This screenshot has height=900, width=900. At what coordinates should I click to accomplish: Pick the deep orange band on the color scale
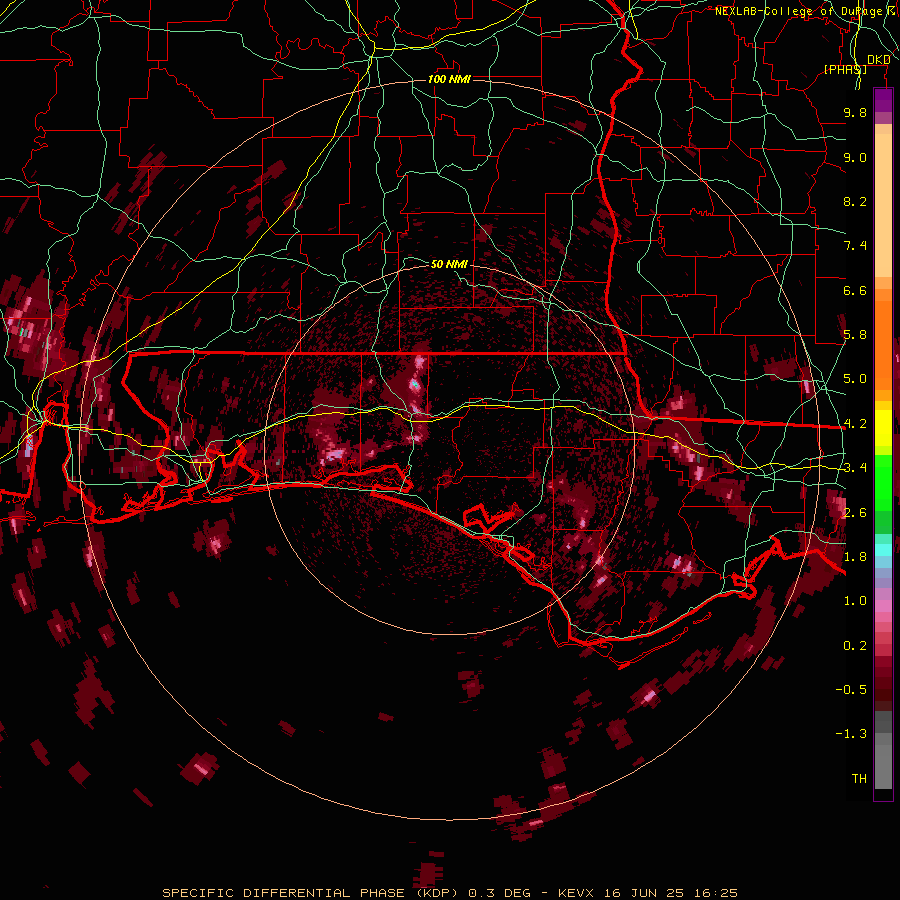(x=883, y=344)
